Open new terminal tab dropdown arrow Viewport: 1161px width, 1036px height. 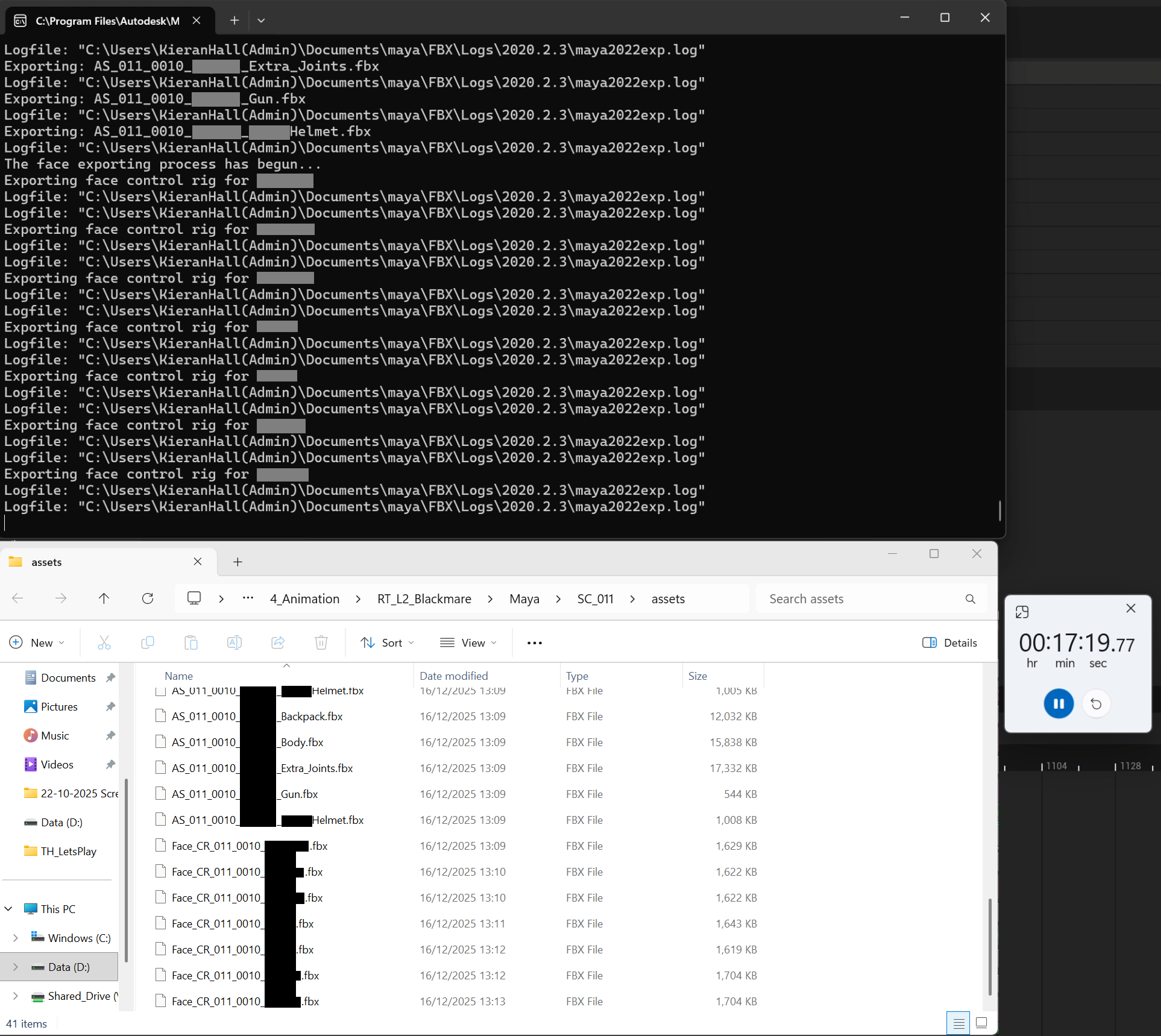pos(261,20)
